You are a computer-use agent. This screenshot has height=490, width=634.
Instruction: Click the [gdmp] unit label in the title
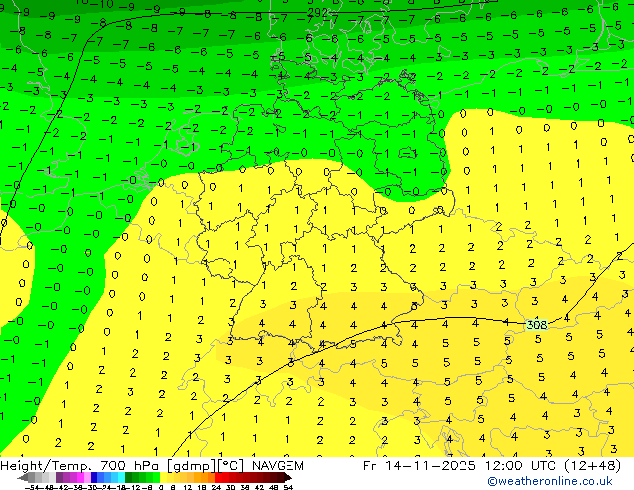[192, 466]
